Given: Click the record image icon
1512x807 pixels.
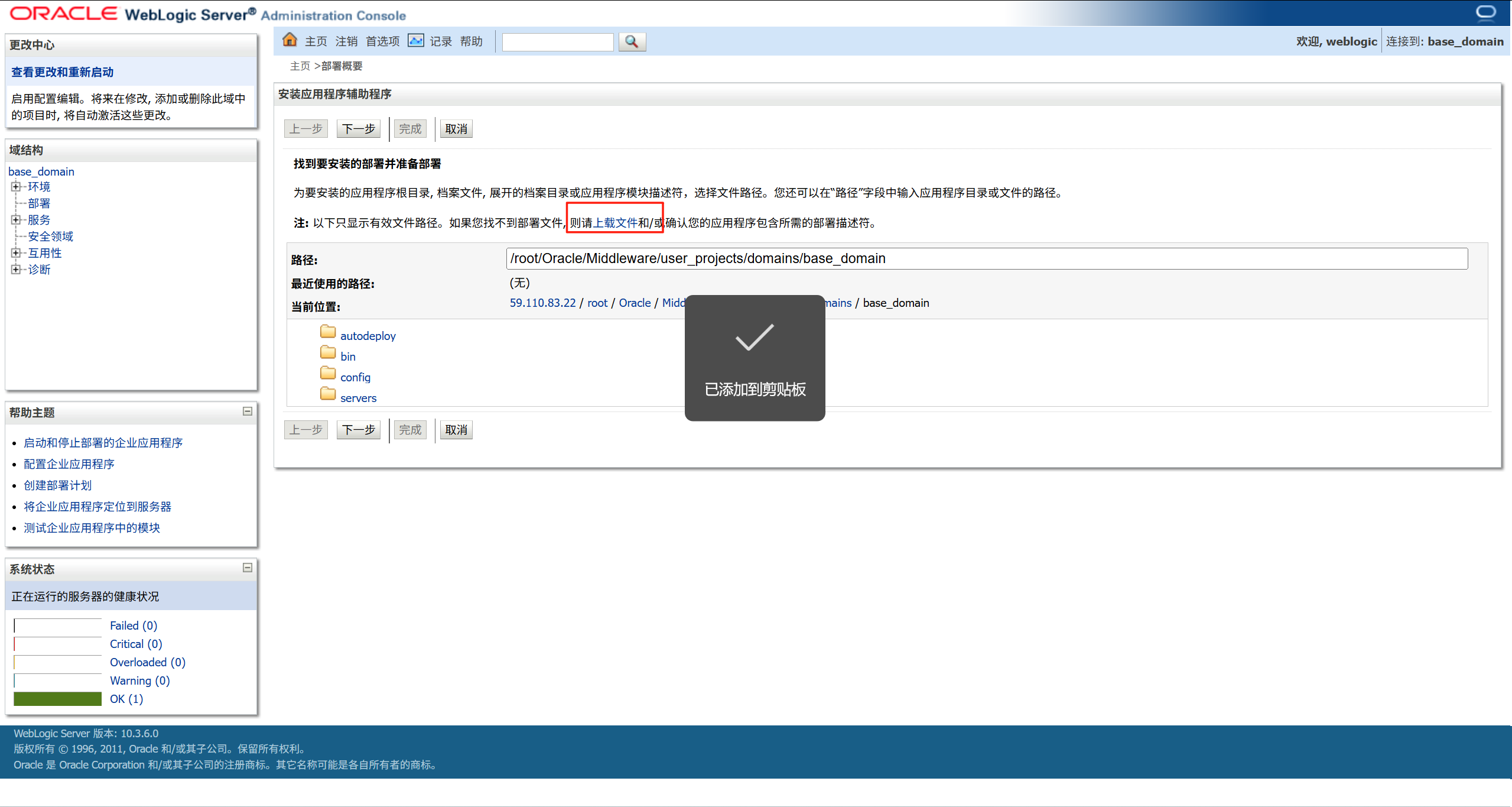Looking at the screenshot, I should tap(416, 41).
